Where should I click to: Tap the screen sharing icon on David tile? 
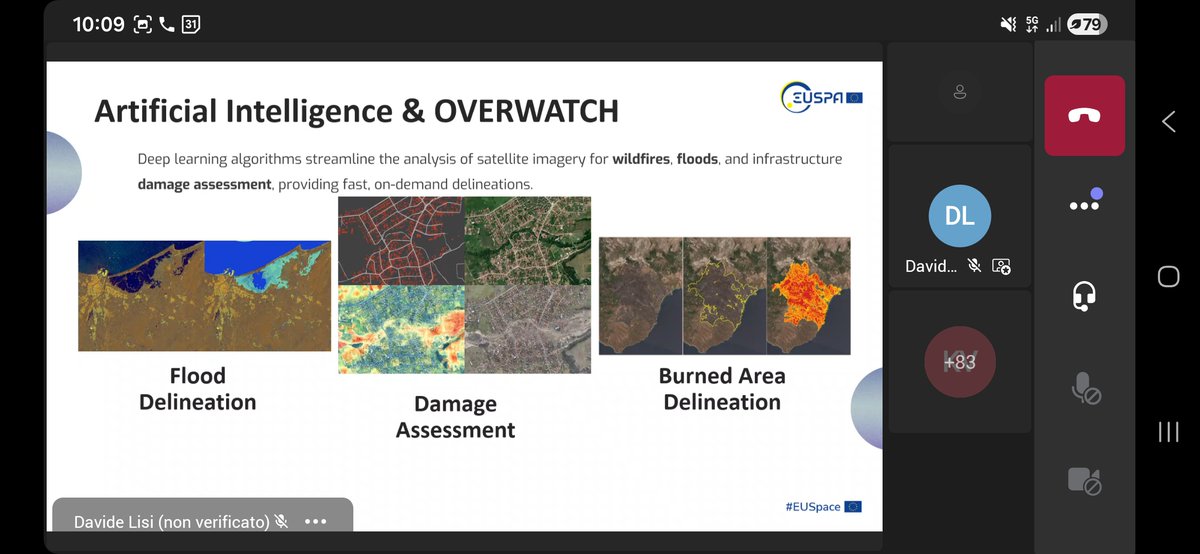pos(1001,267)
